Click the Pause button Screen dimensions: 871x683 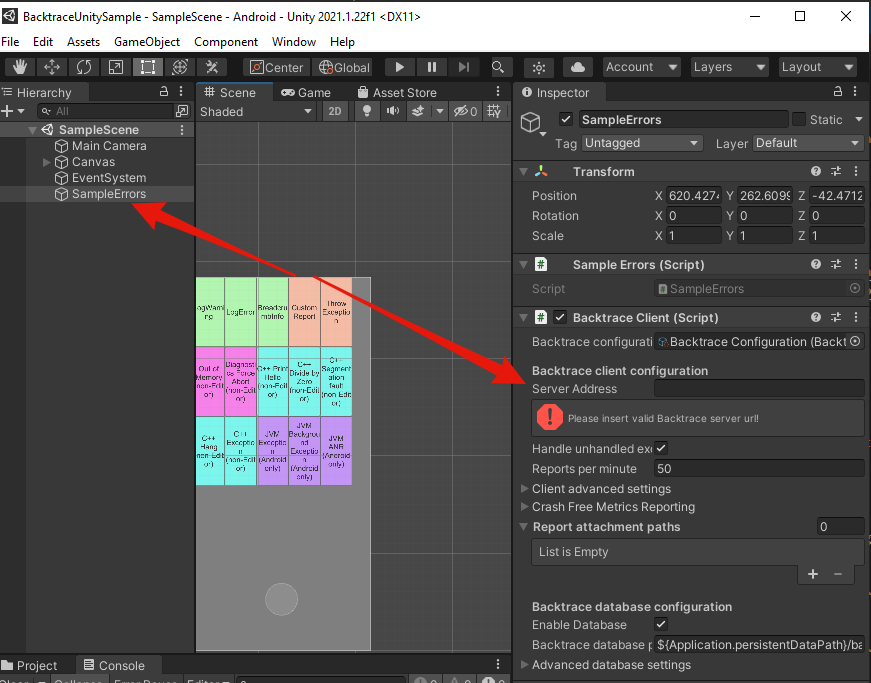click(x=432, y=67)
